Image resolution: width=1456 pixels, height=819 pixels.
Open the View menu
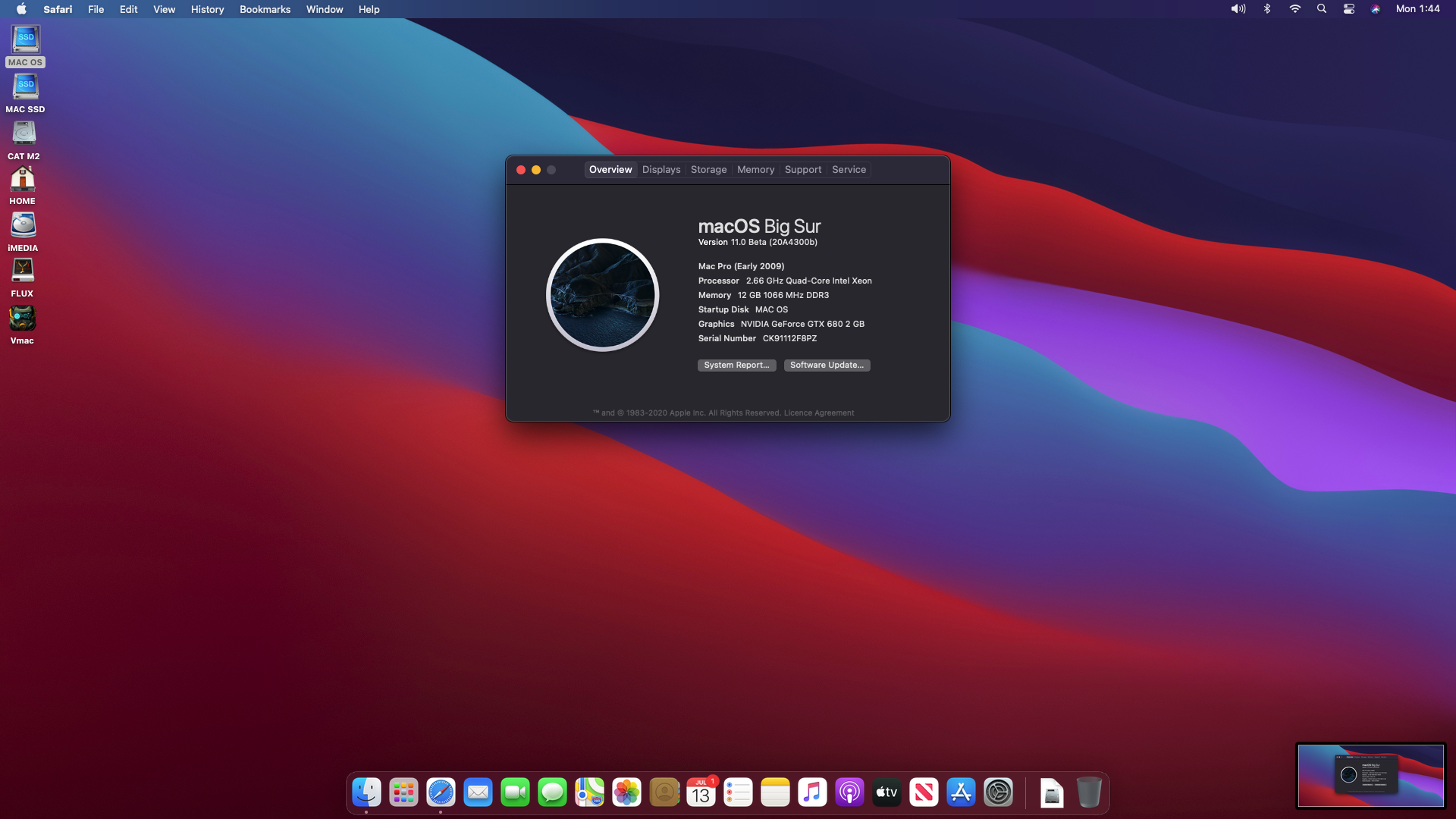[x=164, y=9]
